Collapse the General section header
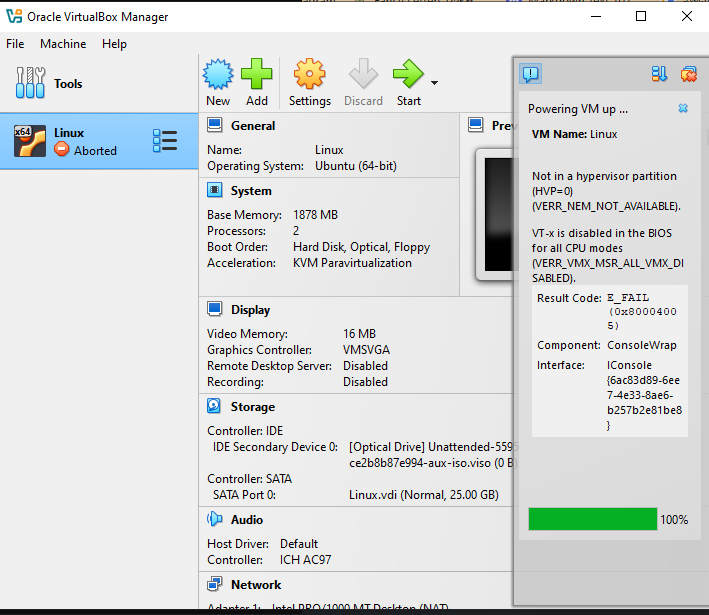This screenshot has width=709, height=615. pyautogui.click(x=252, y=126)
